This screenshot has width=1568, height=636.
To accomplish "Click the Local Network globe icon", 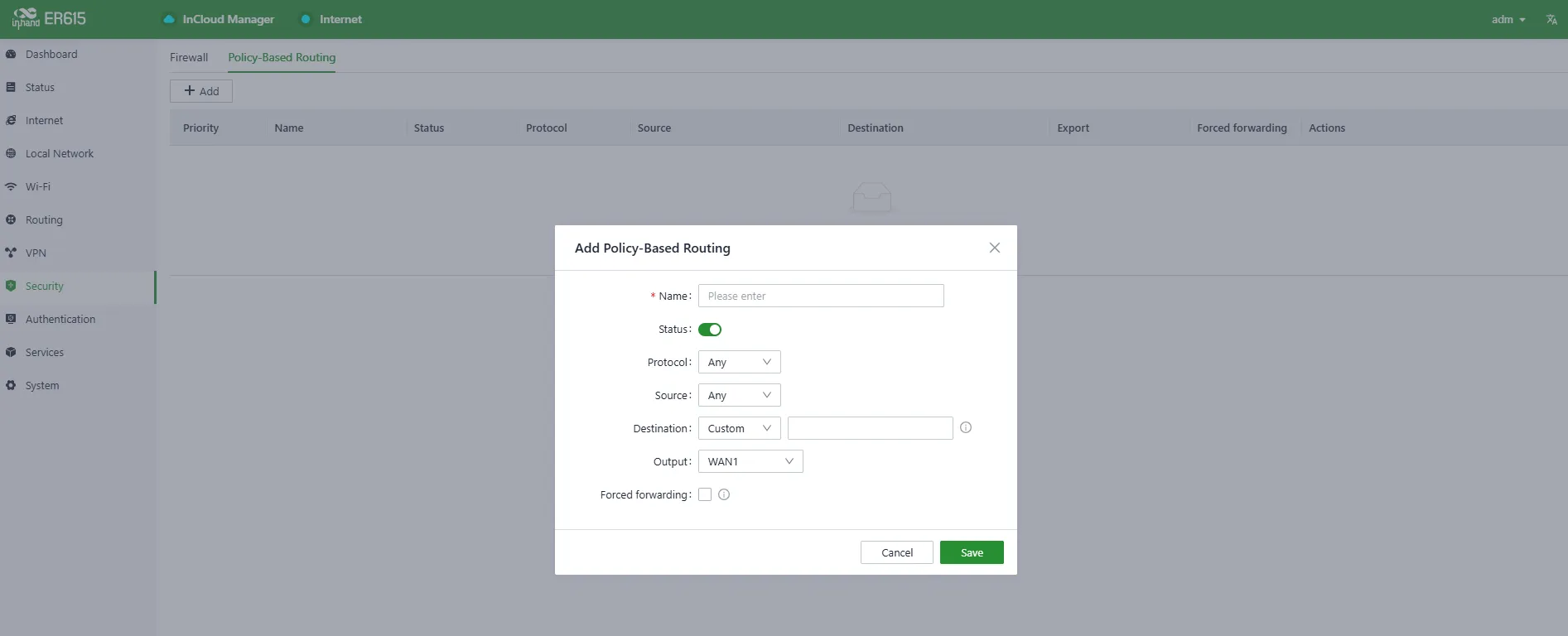I will click(x=11, y=153).
